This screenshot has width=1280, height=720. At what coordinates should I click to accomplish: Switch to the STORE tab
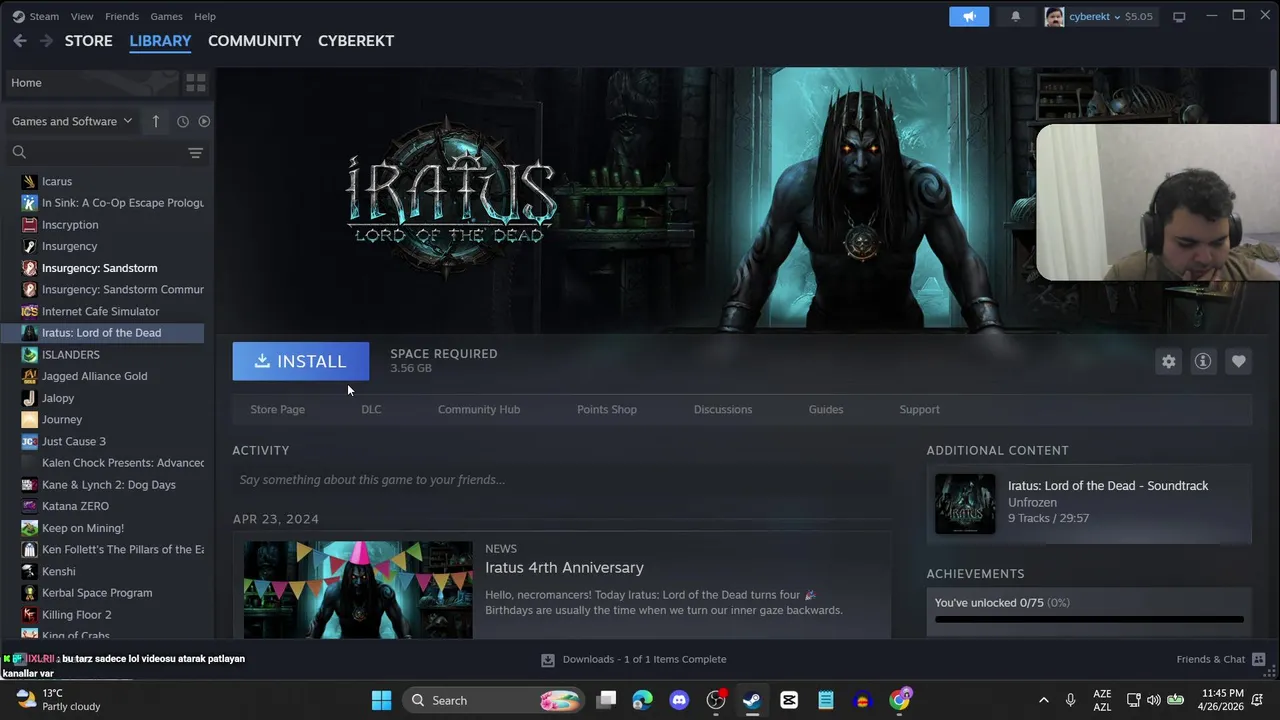coord(89,41)
